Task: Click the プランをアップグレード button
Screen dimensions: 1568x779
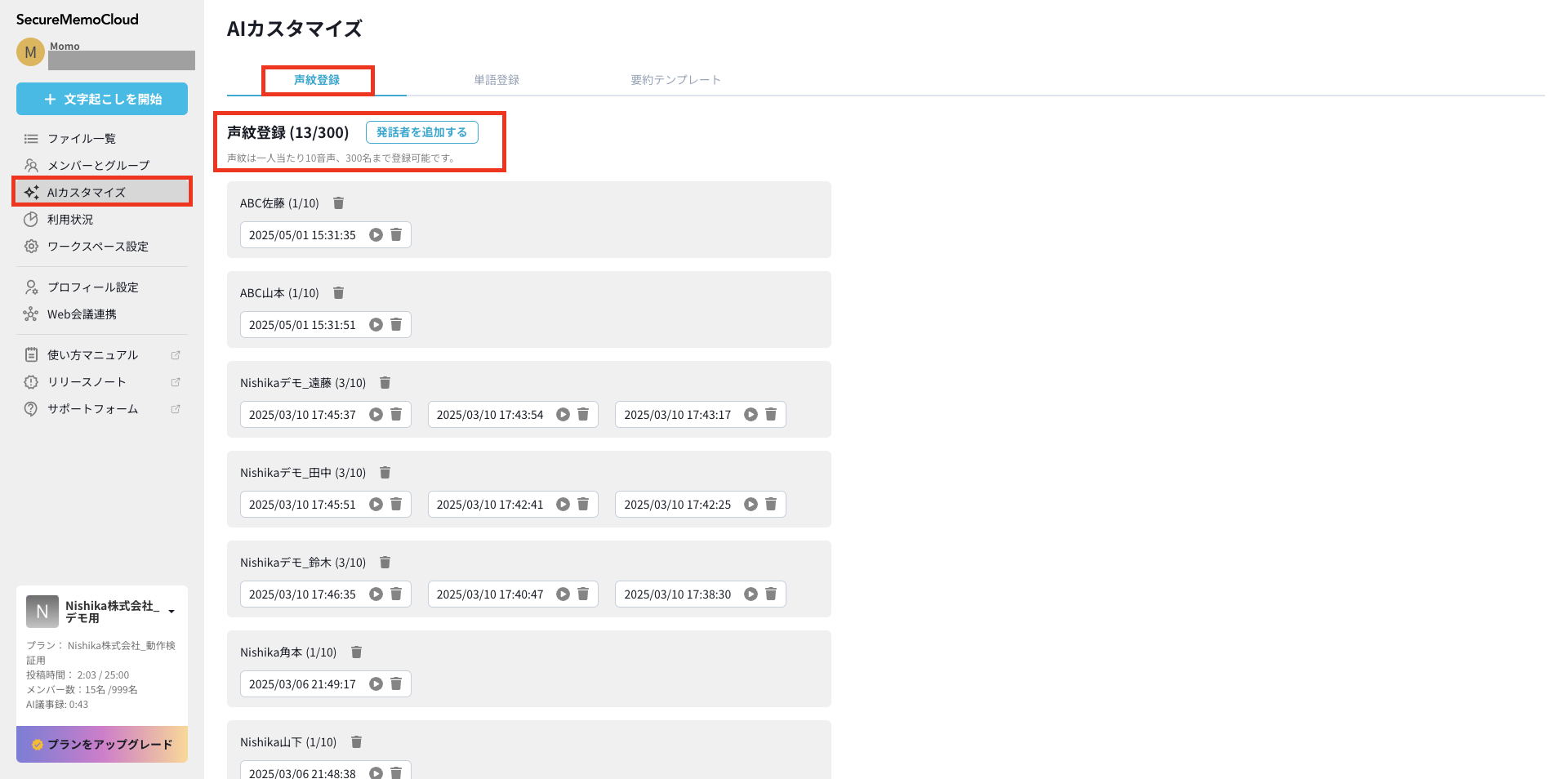Action: pos(102,745)
